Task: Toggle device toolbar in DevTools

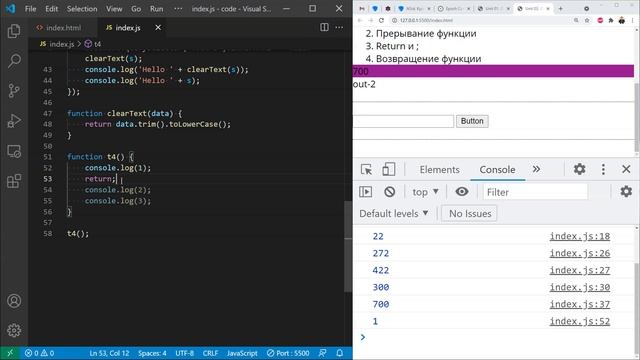Action: (388, 169)
